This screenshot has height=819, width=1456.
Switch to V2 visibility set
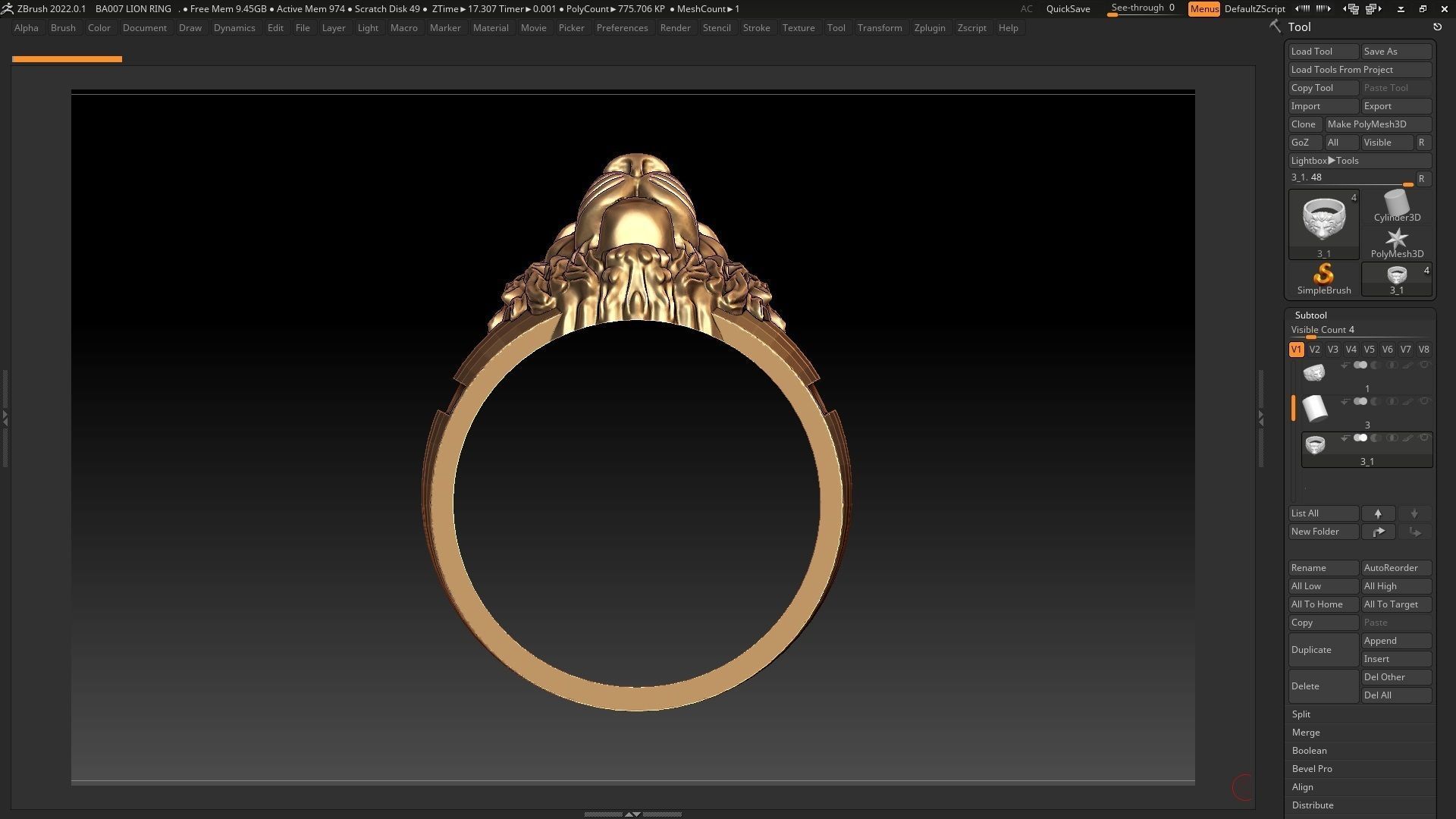pyautogui.click(x=1314, y=350)
